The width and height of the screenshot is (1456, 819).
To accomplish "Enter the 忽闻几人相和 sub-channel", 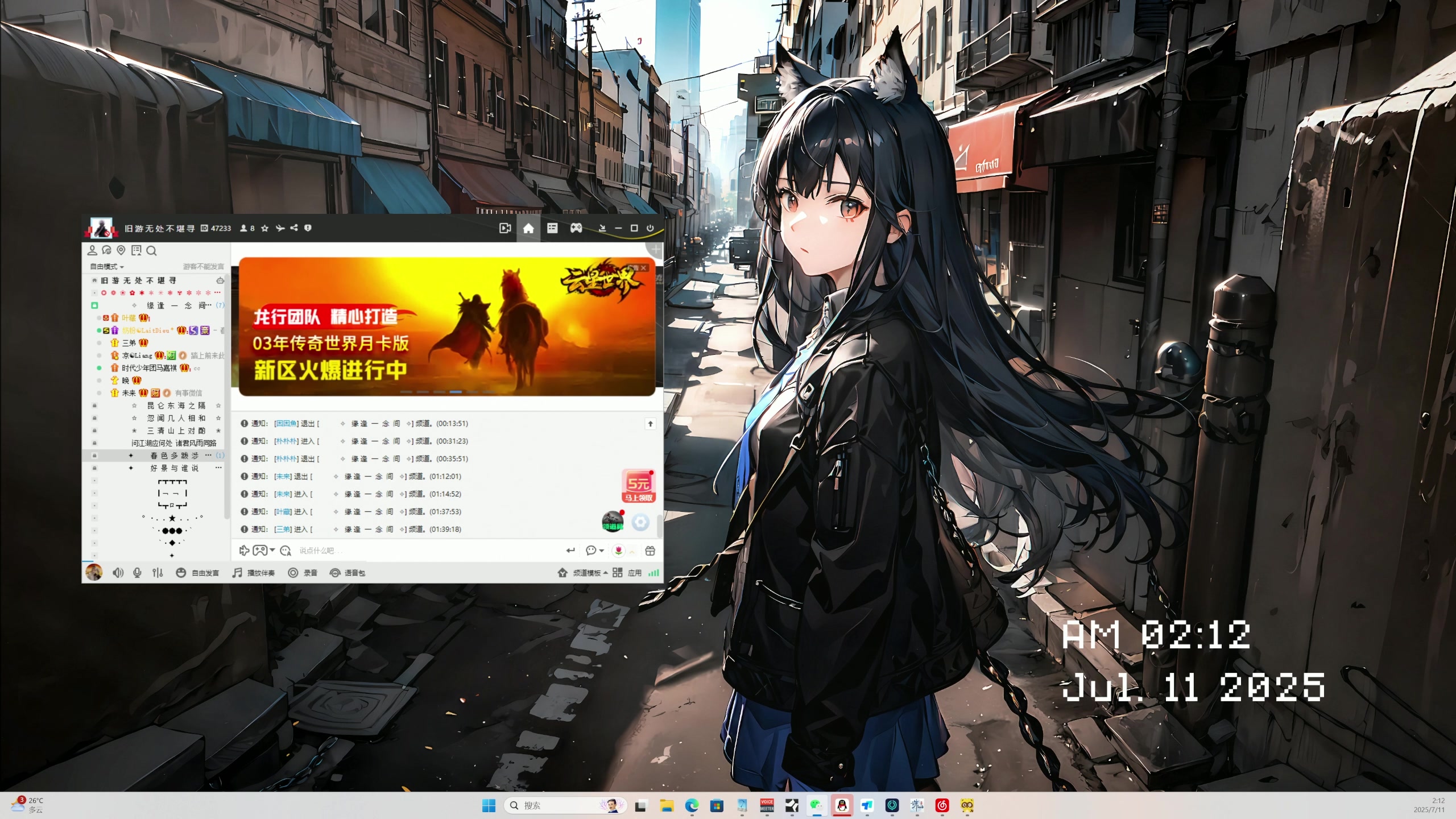I will 176,418.
